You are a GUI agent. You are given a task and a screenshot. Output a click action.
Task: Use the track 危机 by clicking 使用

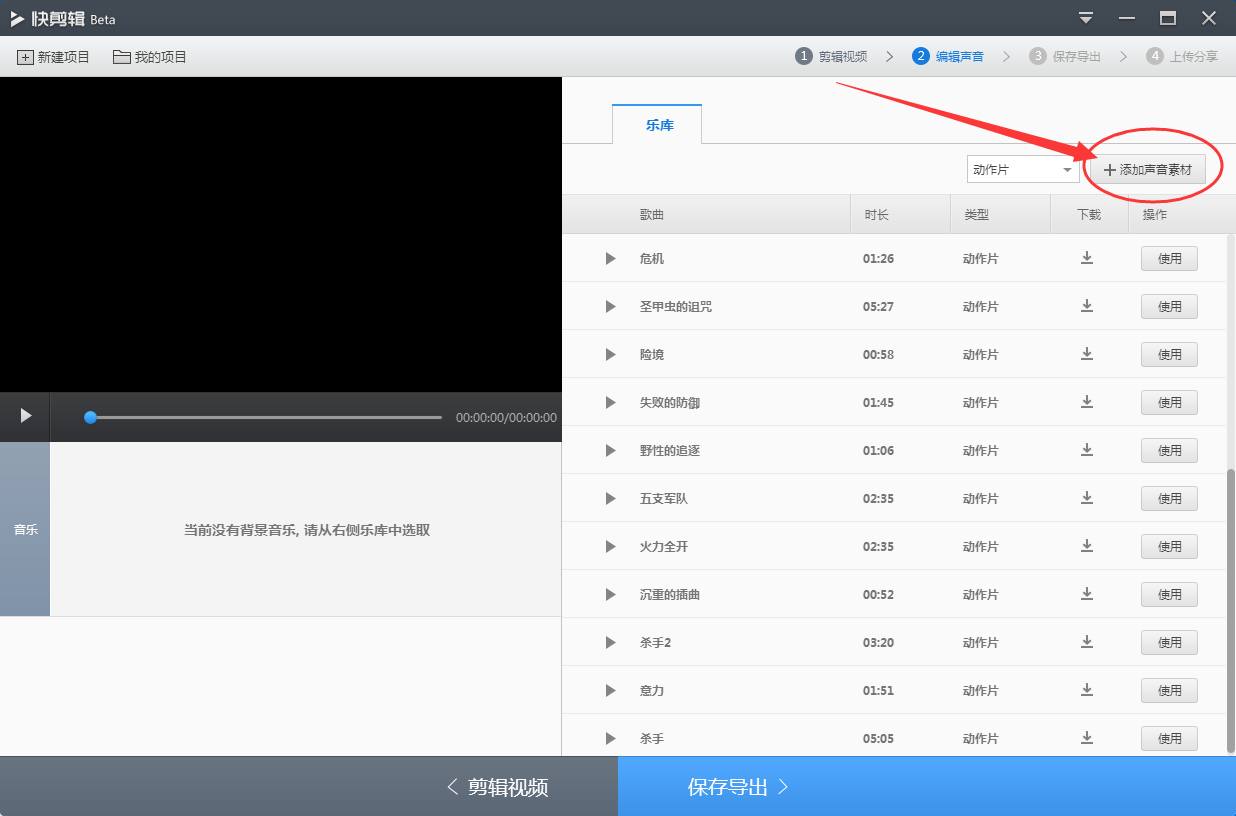point(1168,258)
